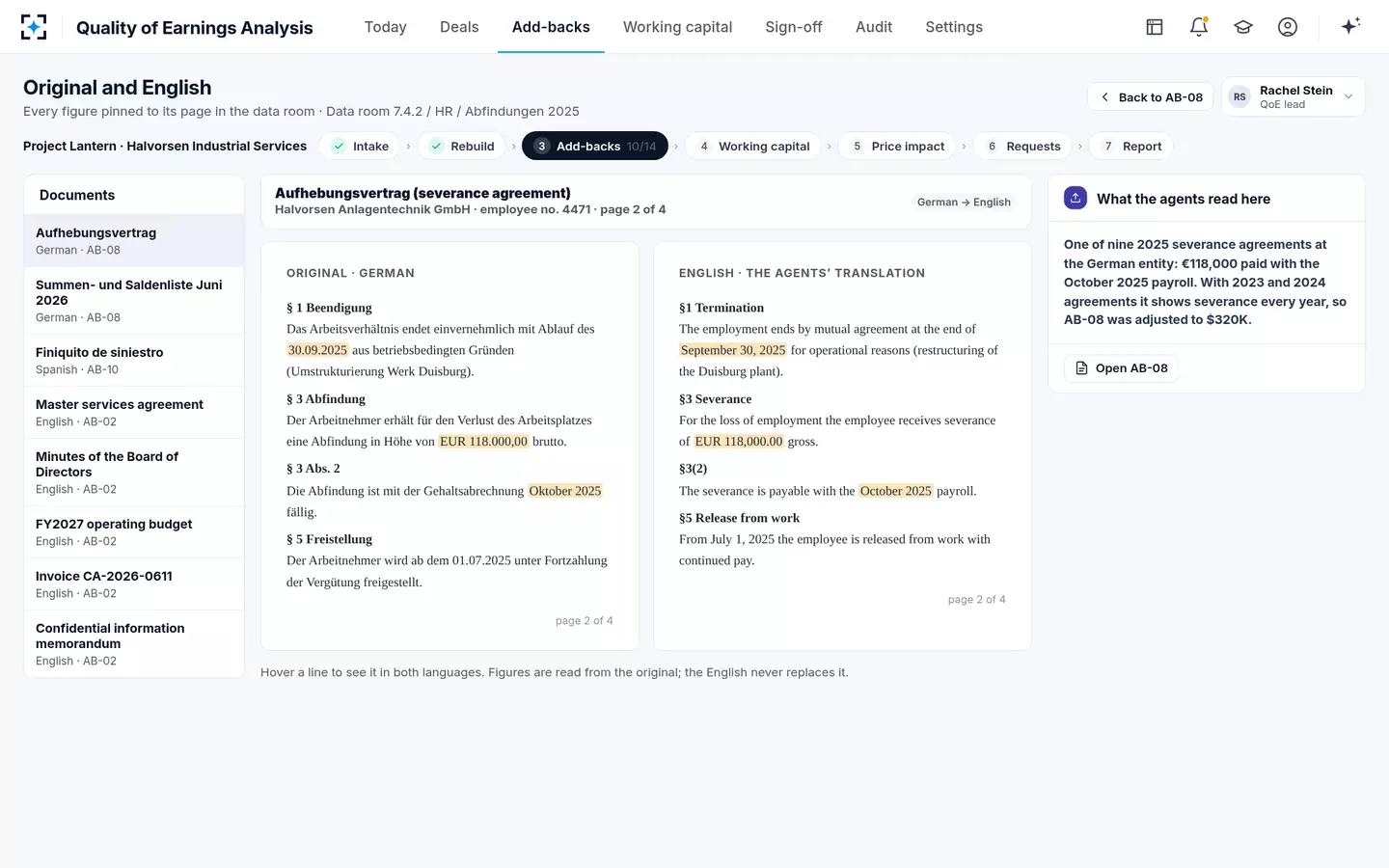The height and width of the screenshot is (868, 1389).
Task: Jump to step 5 Price impact
Action: pos(897,146)
